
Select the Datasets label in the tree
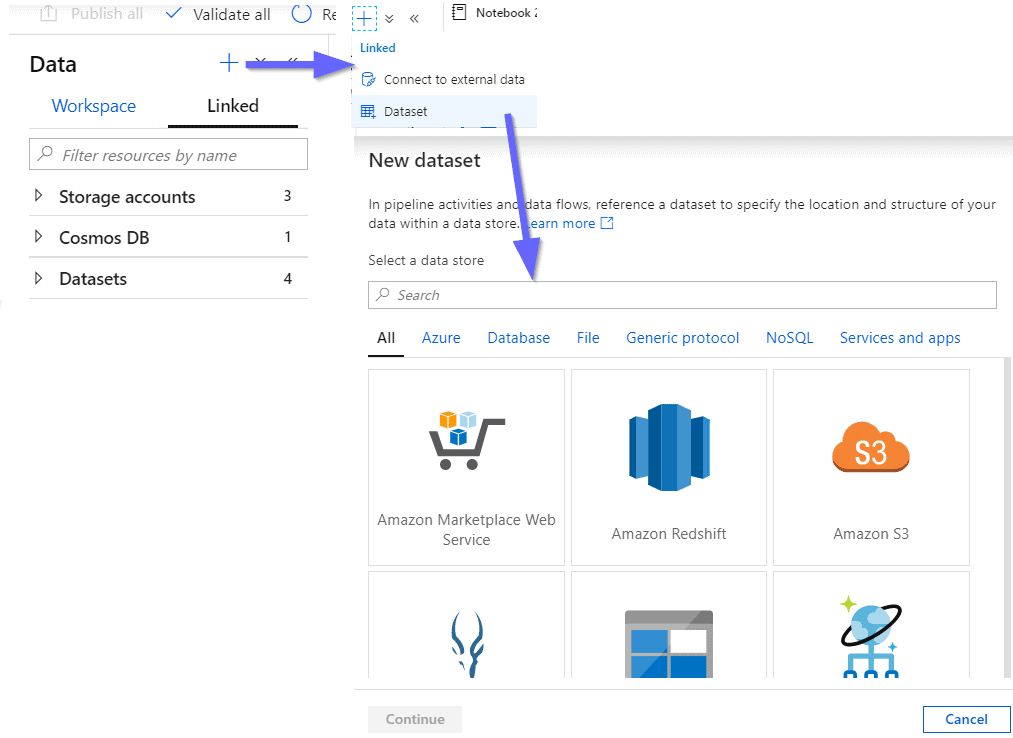point(93,279)
